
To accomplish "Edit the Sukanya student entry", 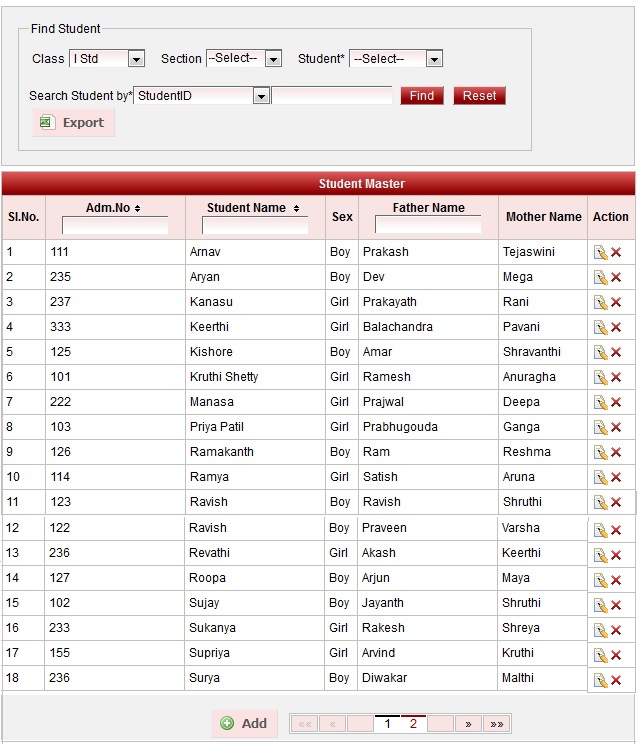I will (600, 630).
